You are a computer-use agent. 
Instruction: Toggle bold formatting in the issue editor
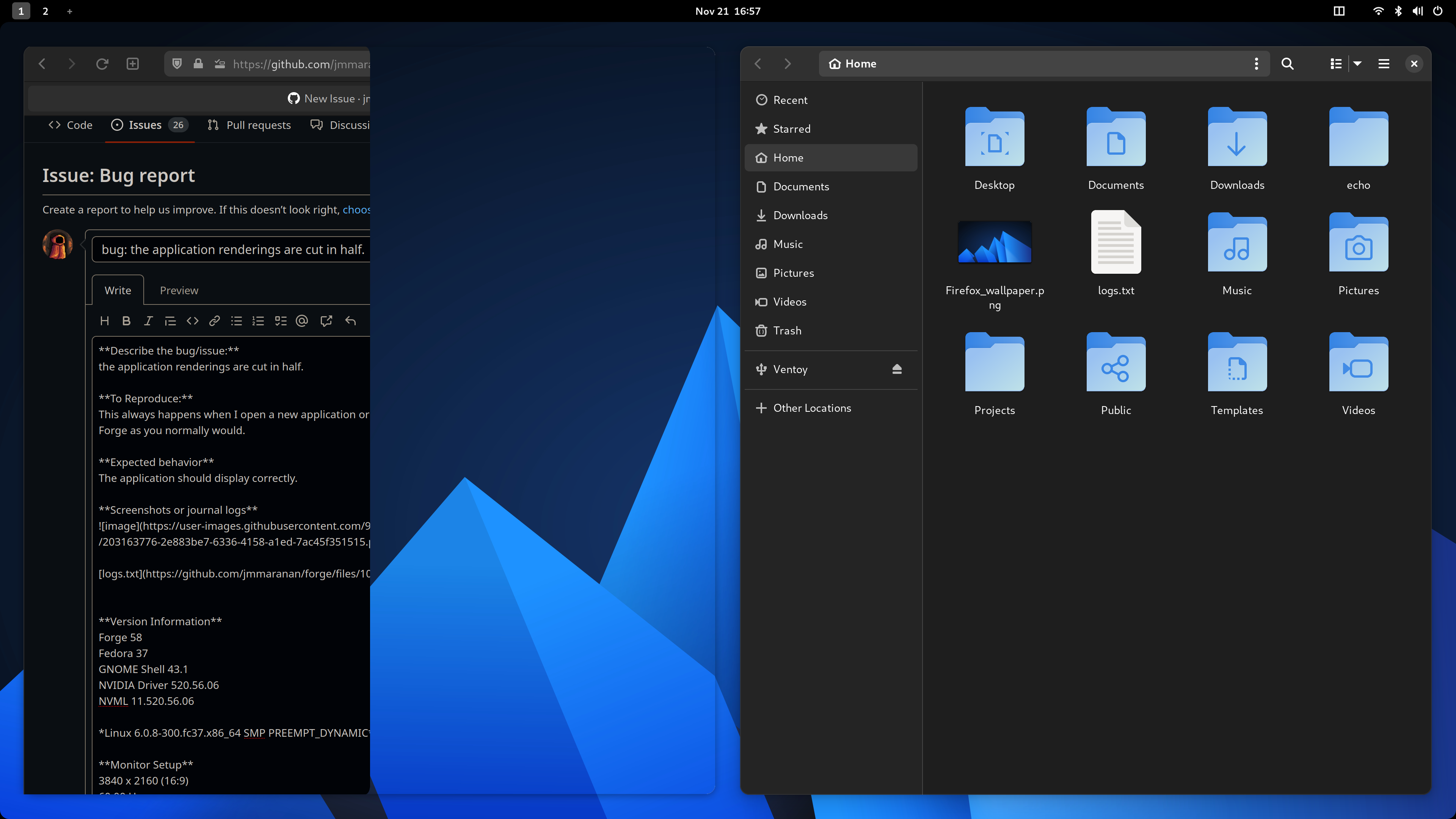(x=126, y=320)
